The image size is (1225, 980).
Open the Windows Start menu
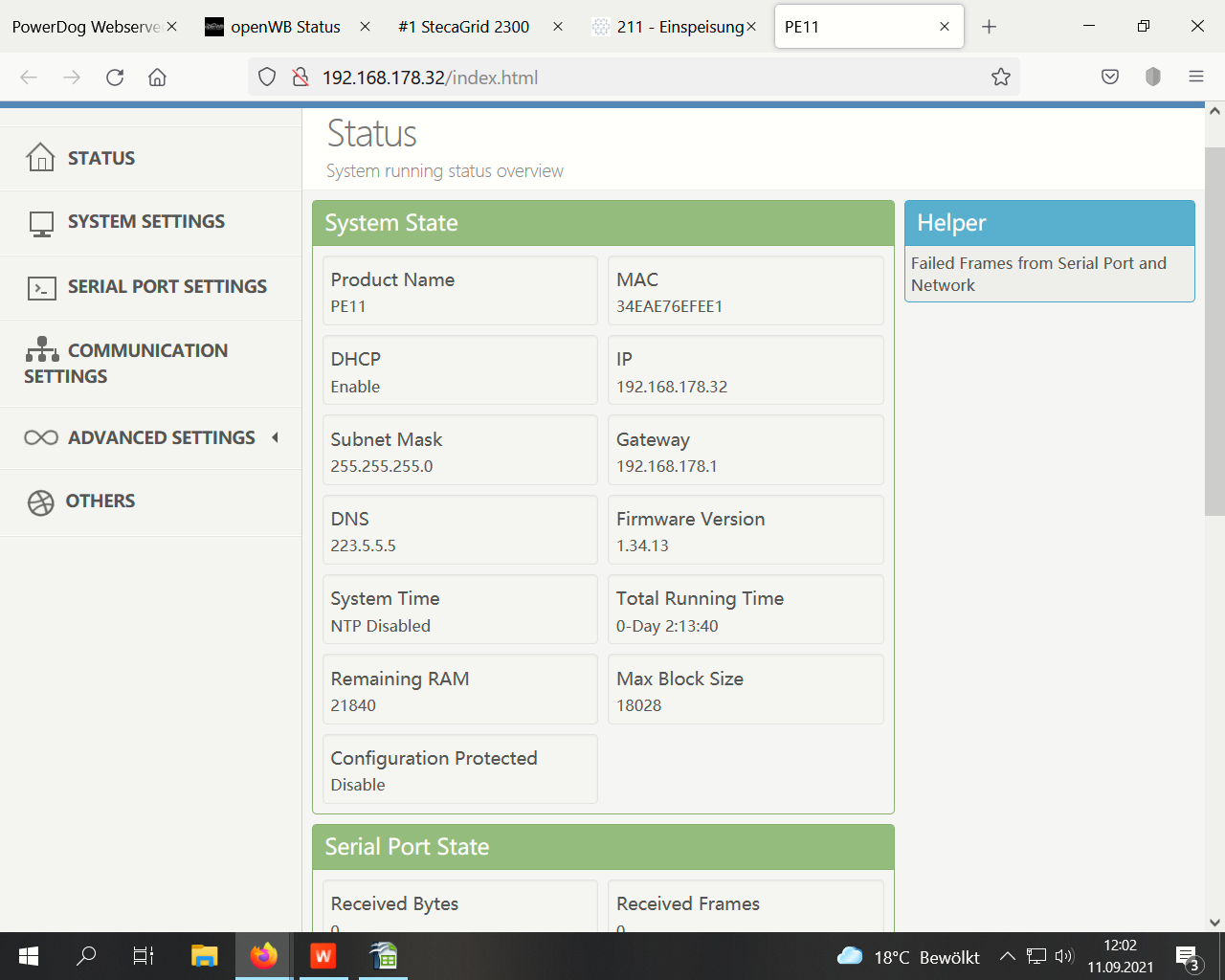[29, 956]
